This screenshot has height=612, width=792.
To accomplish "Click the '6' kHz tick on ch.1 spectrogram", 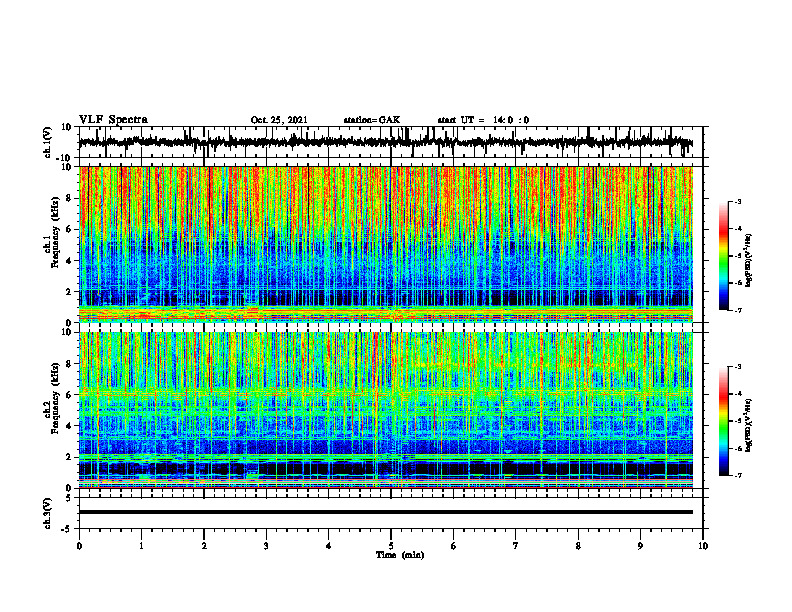I will click(x=70, y=229).
